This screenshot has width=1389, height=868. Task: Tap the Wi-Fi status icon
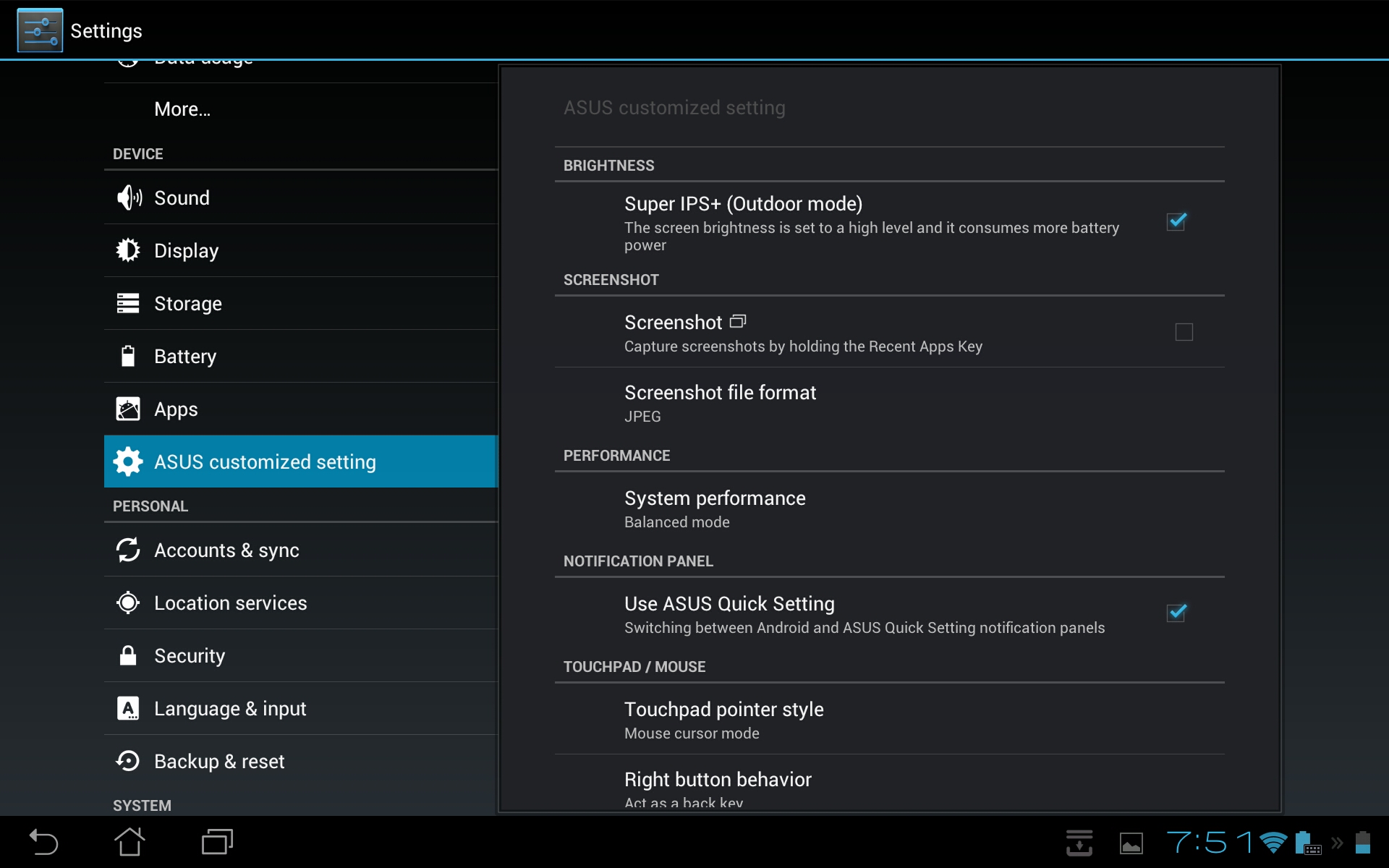[1273, 843]
